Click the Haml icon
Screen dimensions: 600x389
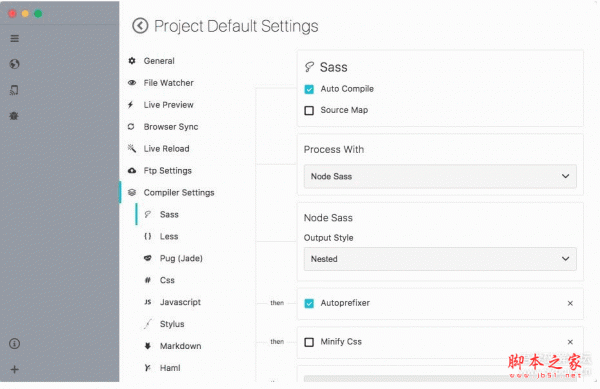point(148,368)
